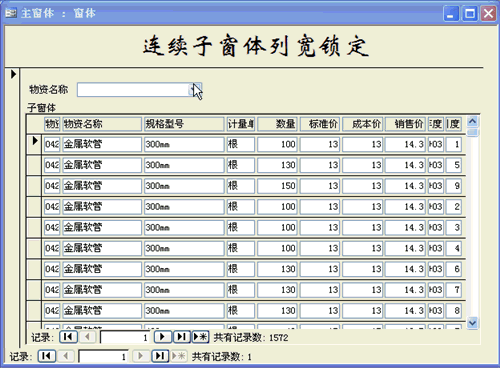The height and width of the screenshot is (368, 500).
Task: Select 300mm cell in row ending 5
Action: pos(184,165)
